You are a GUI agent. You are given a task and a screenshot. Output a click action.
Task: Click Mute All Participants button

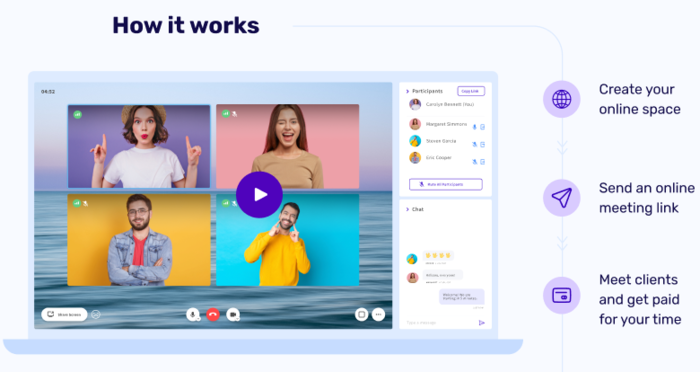446,184
